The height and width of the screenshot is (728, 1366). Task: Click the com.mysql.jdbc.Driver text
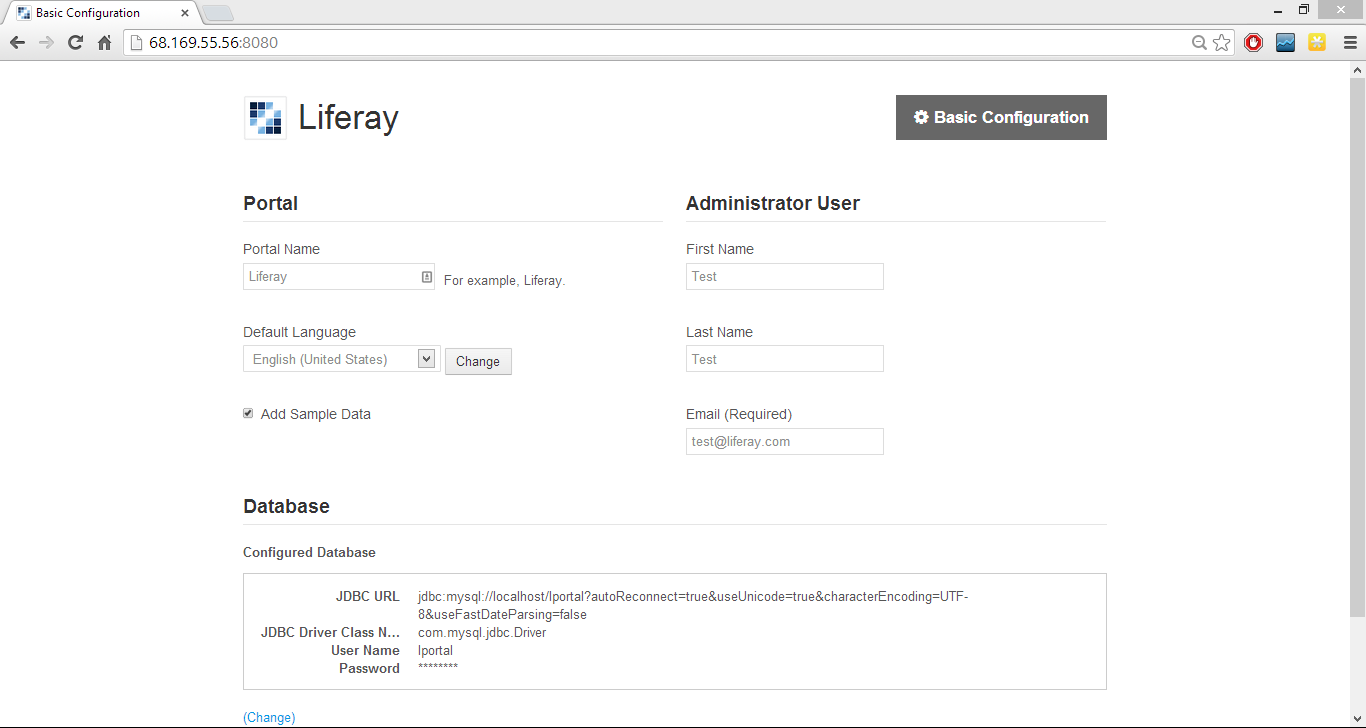[482, 632]
